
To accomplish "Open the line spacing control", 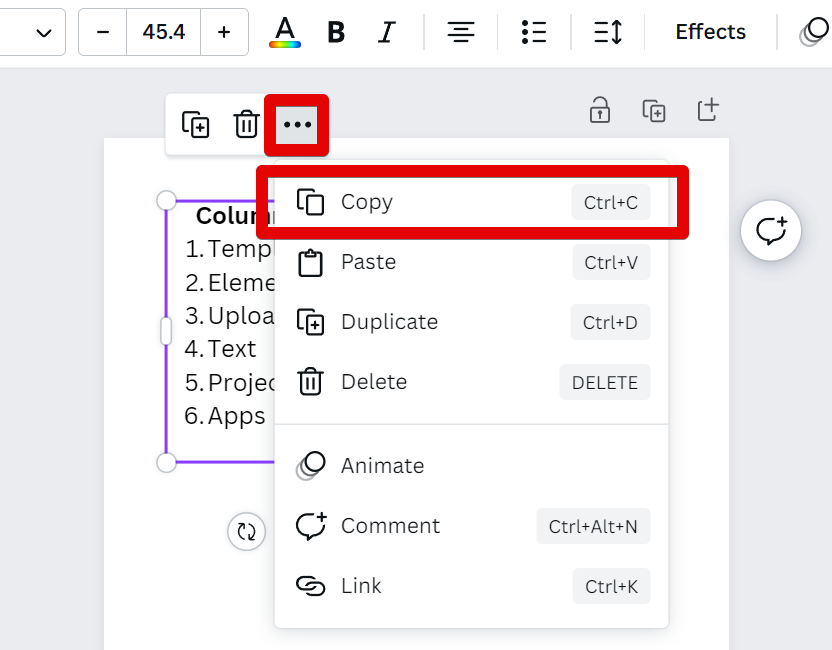I will (607, 32).
